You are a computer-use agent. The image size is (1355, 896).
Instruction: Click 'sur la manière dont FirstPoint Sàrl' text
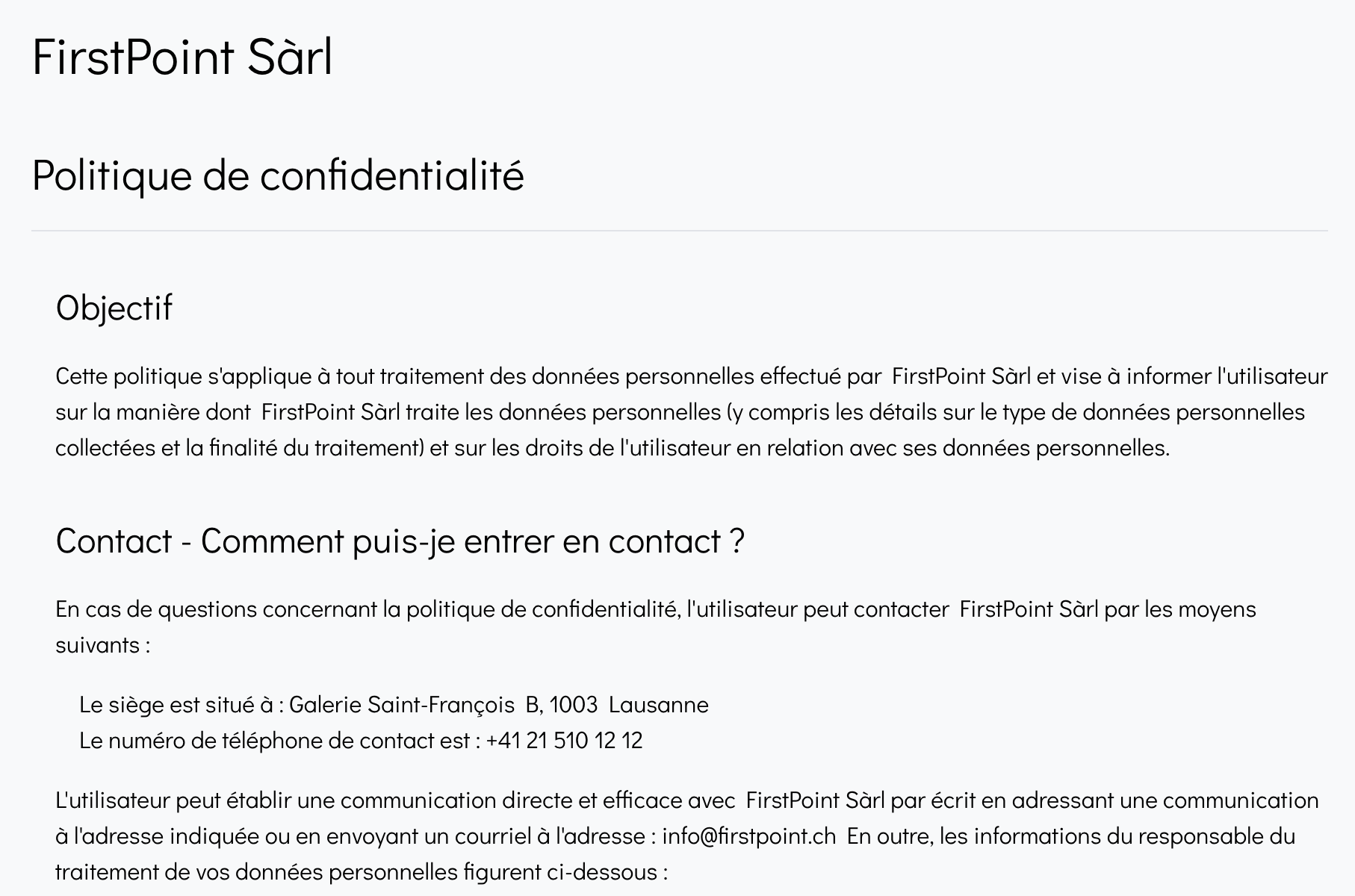(228, 411)
